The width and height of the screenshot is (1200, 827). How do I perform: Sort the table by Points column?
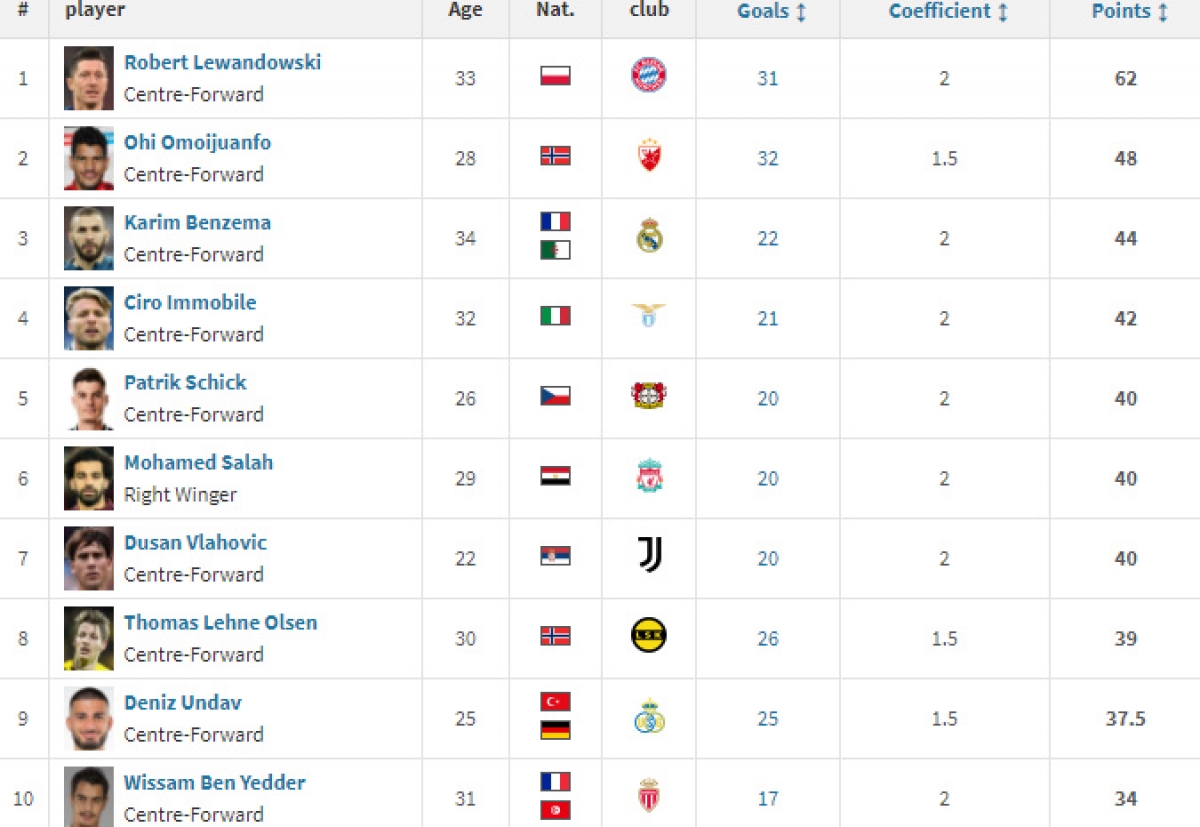pyautogui.click(x=1129, y=12)
